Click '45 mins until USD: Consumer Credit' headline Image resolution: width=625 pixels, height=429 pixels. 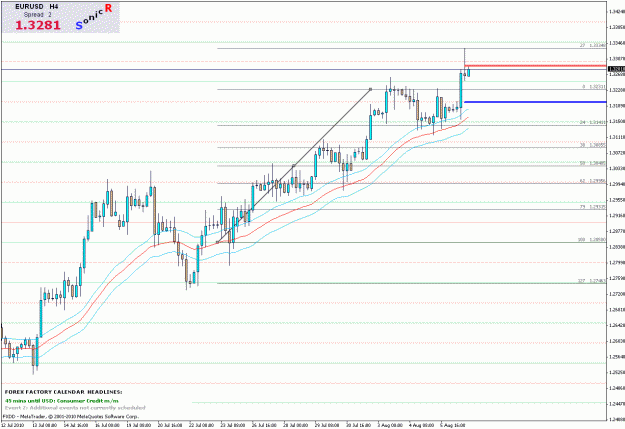(62, 401)
